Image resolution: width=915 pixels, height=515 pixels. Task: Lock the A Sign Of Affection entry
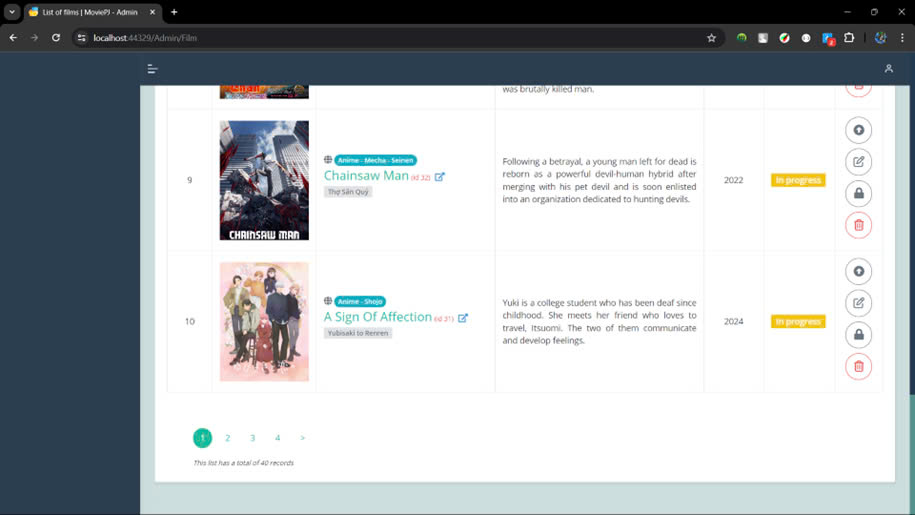click(x=858, y=335)
